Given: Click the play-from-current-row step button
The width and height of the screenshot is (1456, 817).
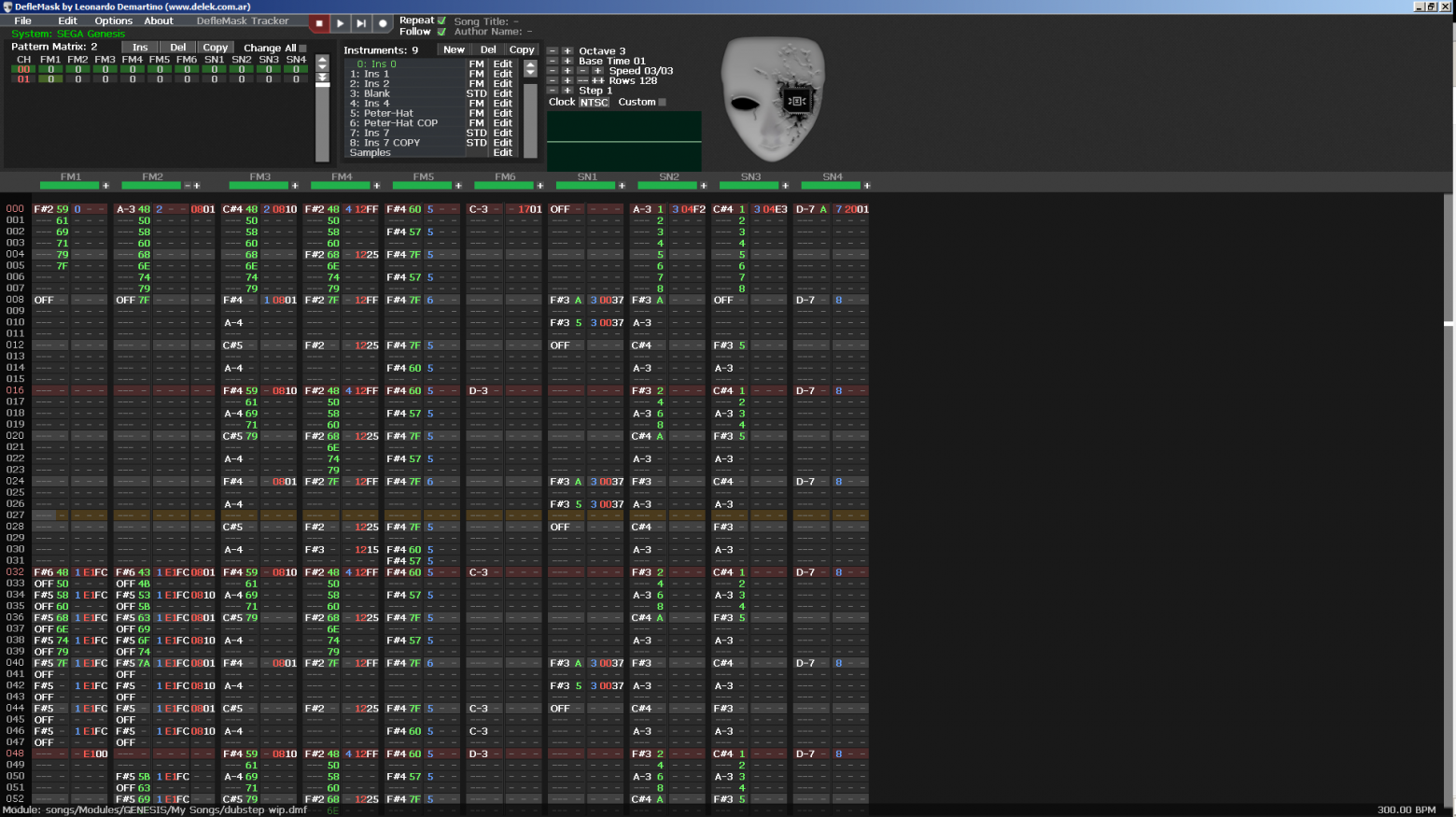Looking at the screenshot, I should (x=361, y=23).
